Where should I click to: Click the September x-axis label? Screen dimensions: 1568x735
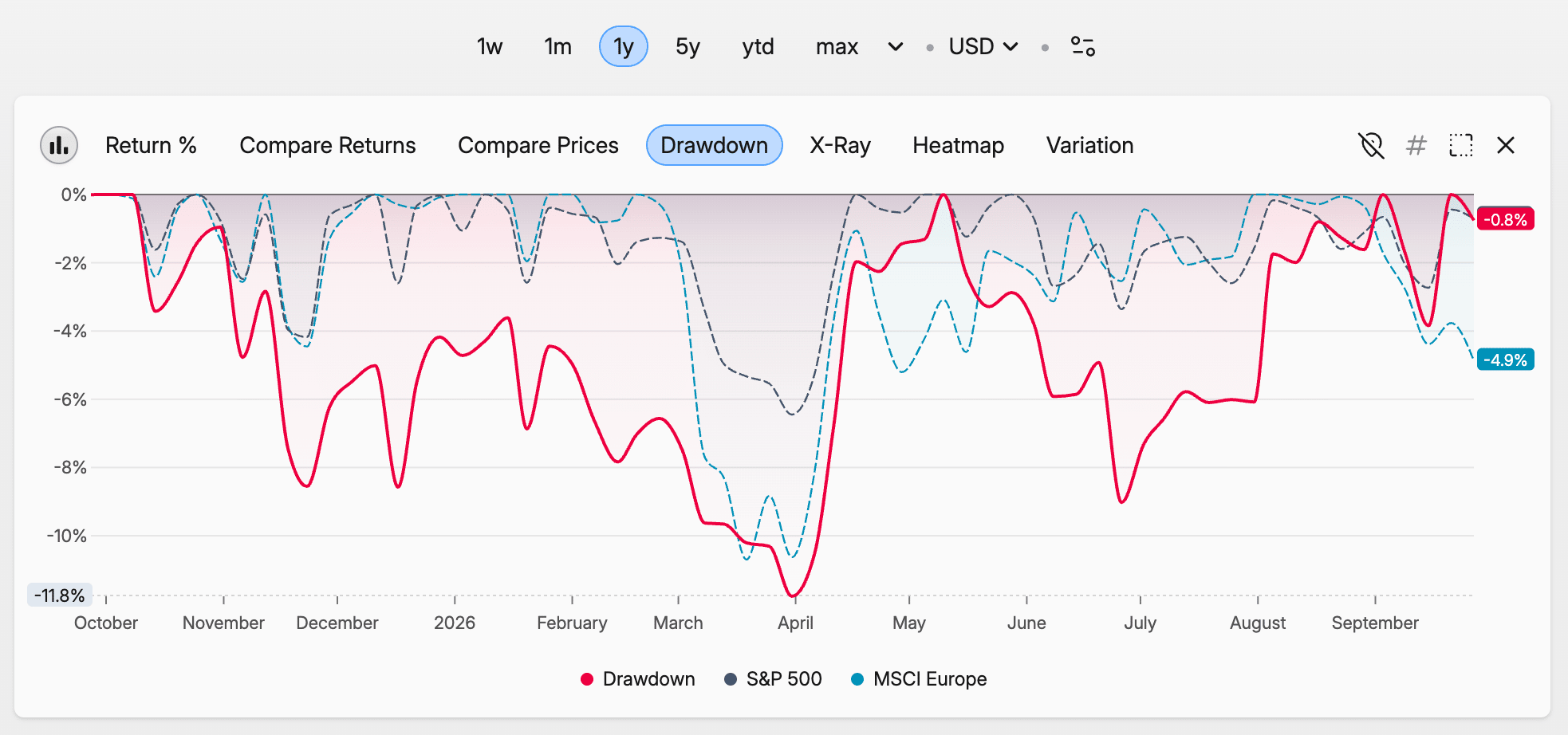click(1375, 623)
